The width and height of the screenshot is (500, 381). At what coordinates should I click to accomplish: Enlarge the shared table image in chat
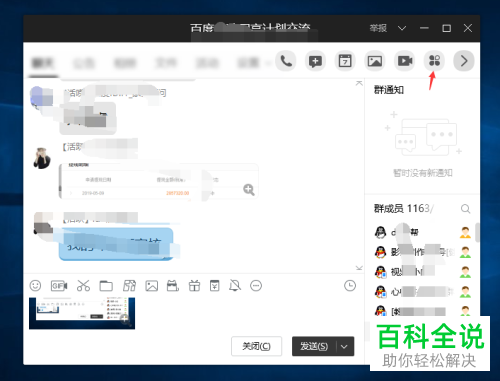click(249, 190)
